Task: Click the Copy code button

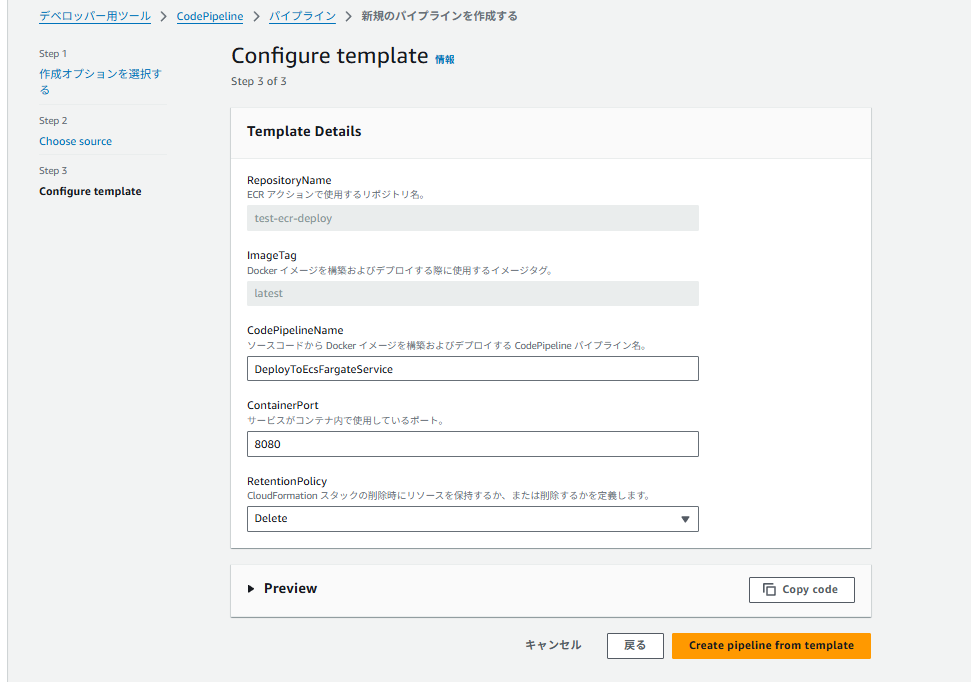Action: tap(801, 590)
